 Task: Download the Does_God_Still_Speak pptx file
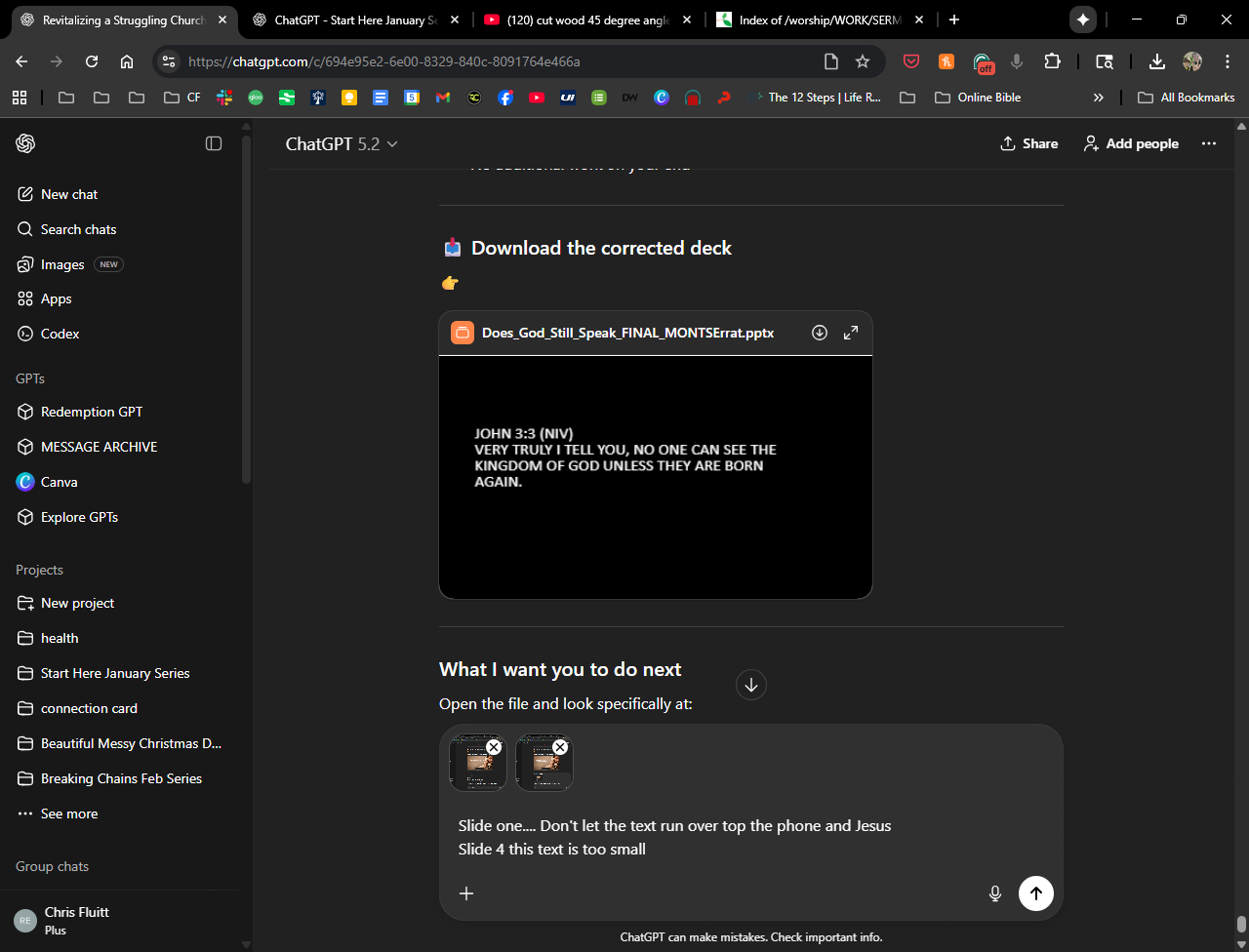(x=820, y=333)
